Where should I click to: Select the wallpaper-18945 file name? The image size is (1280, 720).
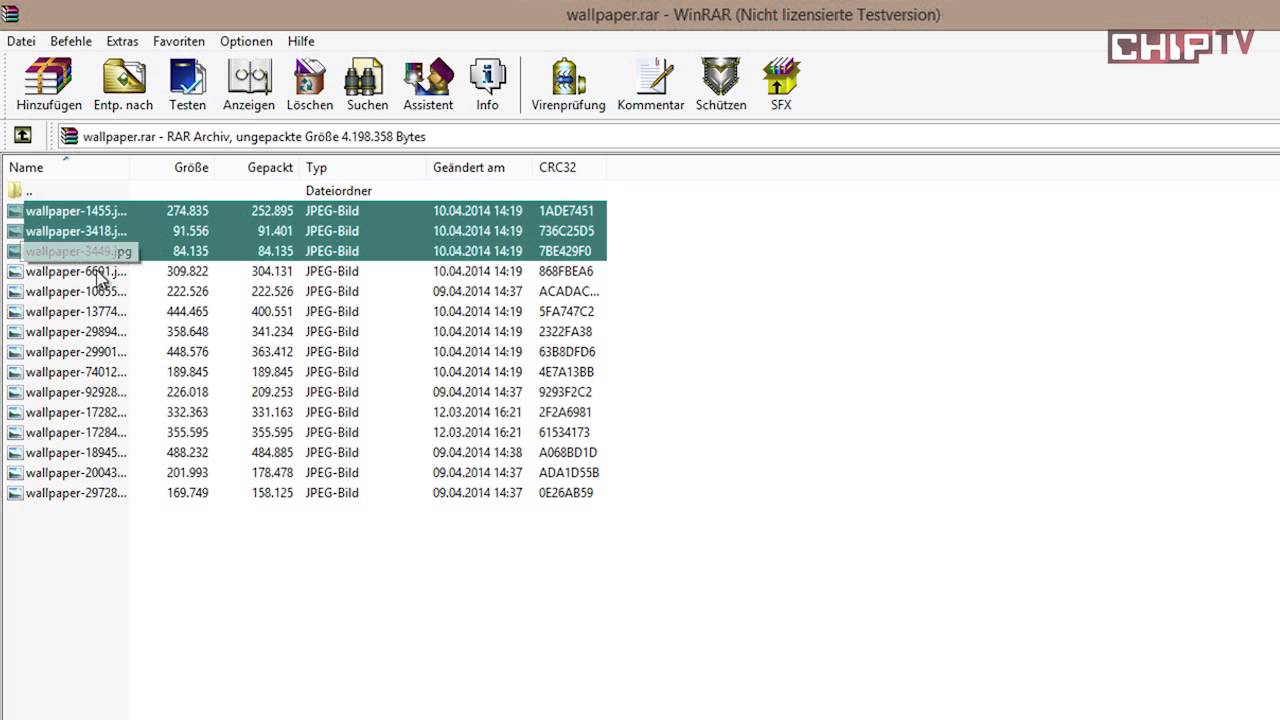coord(76,452)
